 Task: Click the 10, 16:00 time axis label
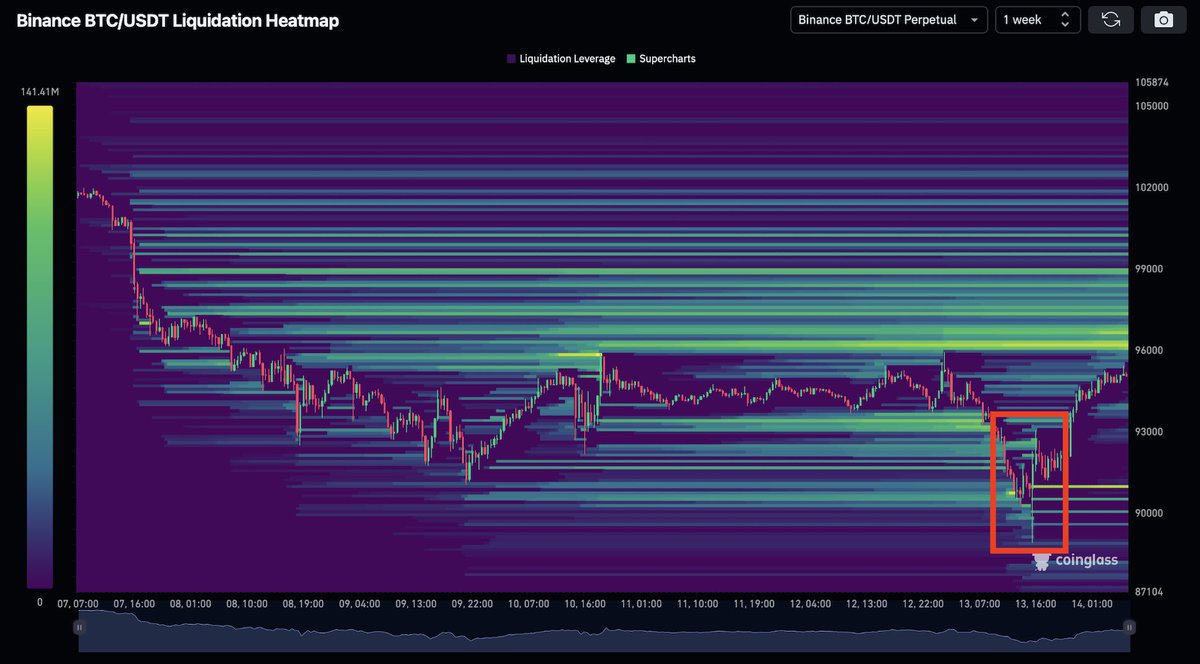pos(584,604)
